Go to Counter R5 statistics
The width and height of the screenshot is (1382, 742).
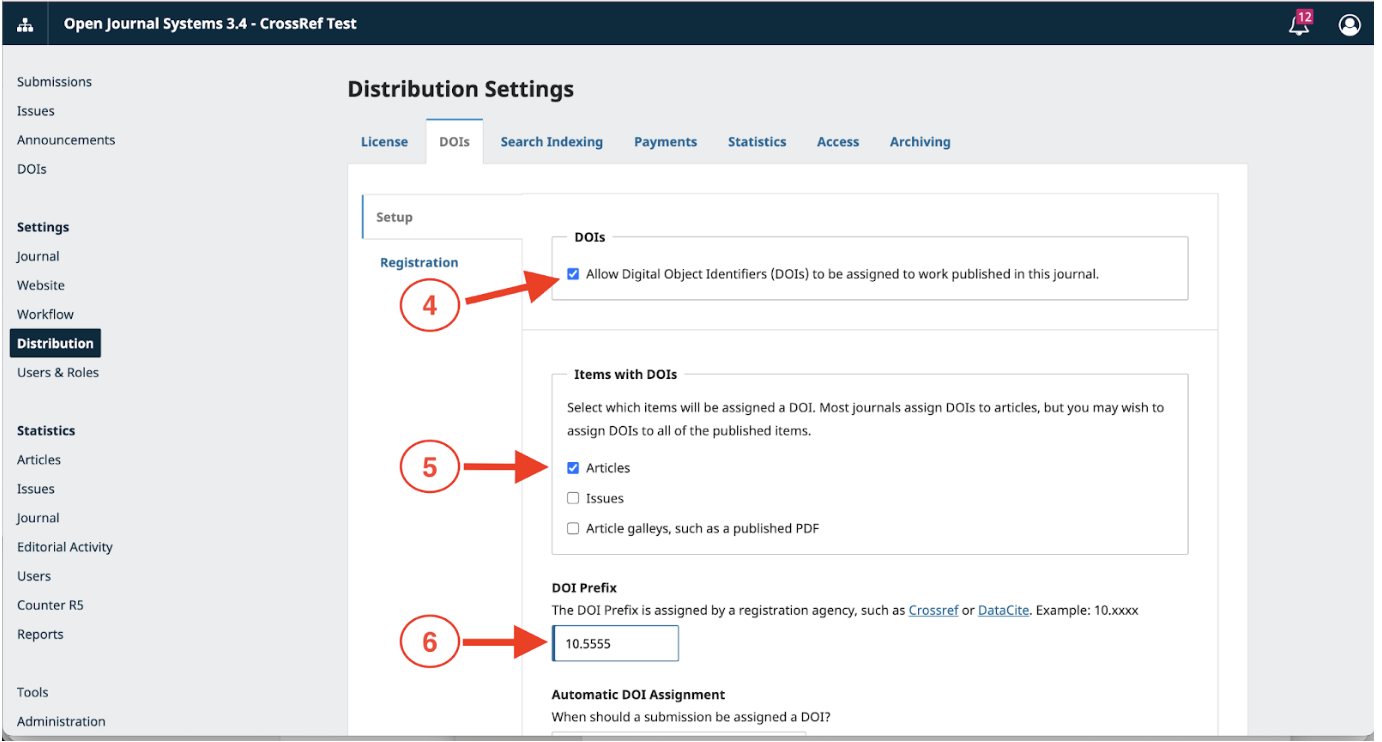(50, 604)
